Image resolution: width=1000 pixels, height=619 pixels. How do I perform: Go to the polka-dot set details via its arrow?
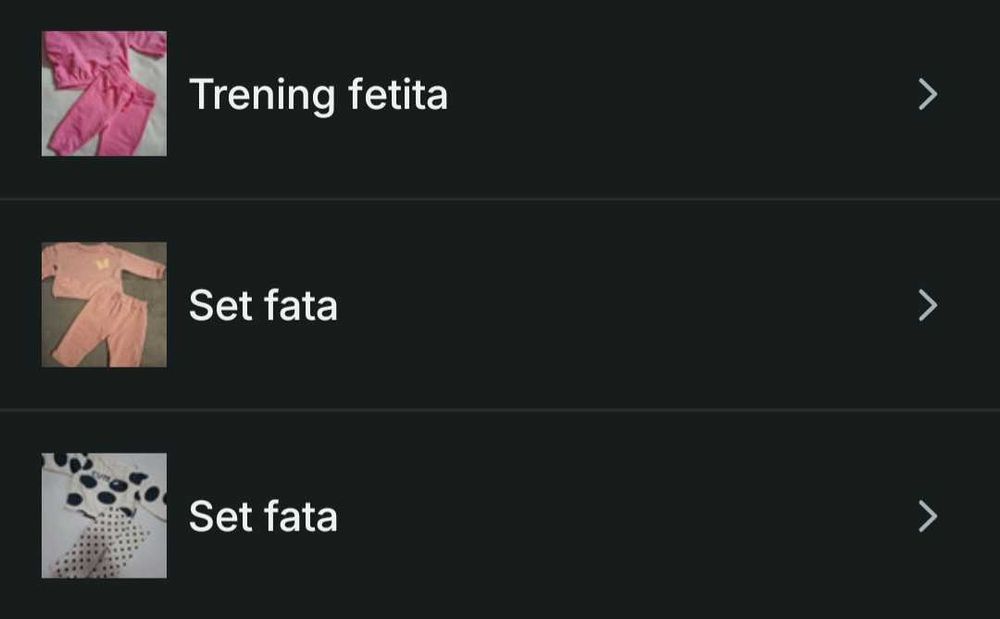coord(928,517)
